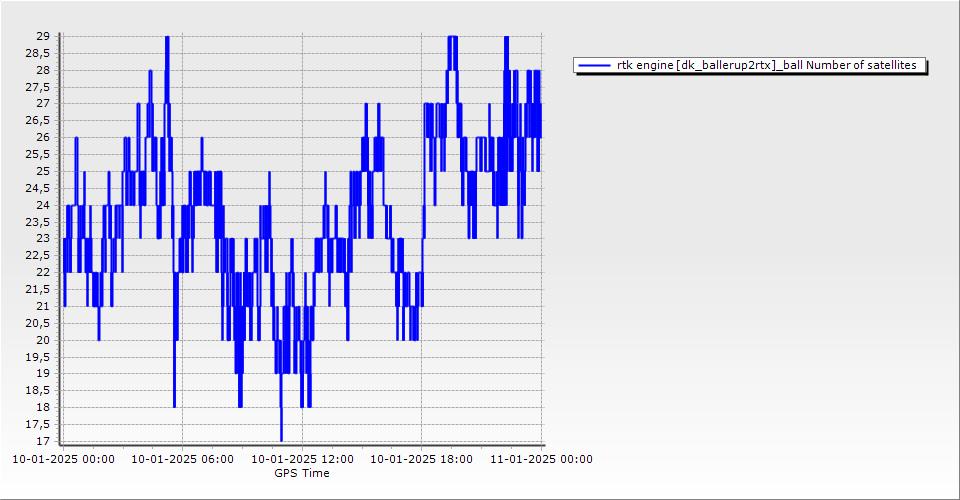Screen dimensions: 960x500
Task: Select the 10-01-2025 00:00 x-axis label
Action: 63,460
